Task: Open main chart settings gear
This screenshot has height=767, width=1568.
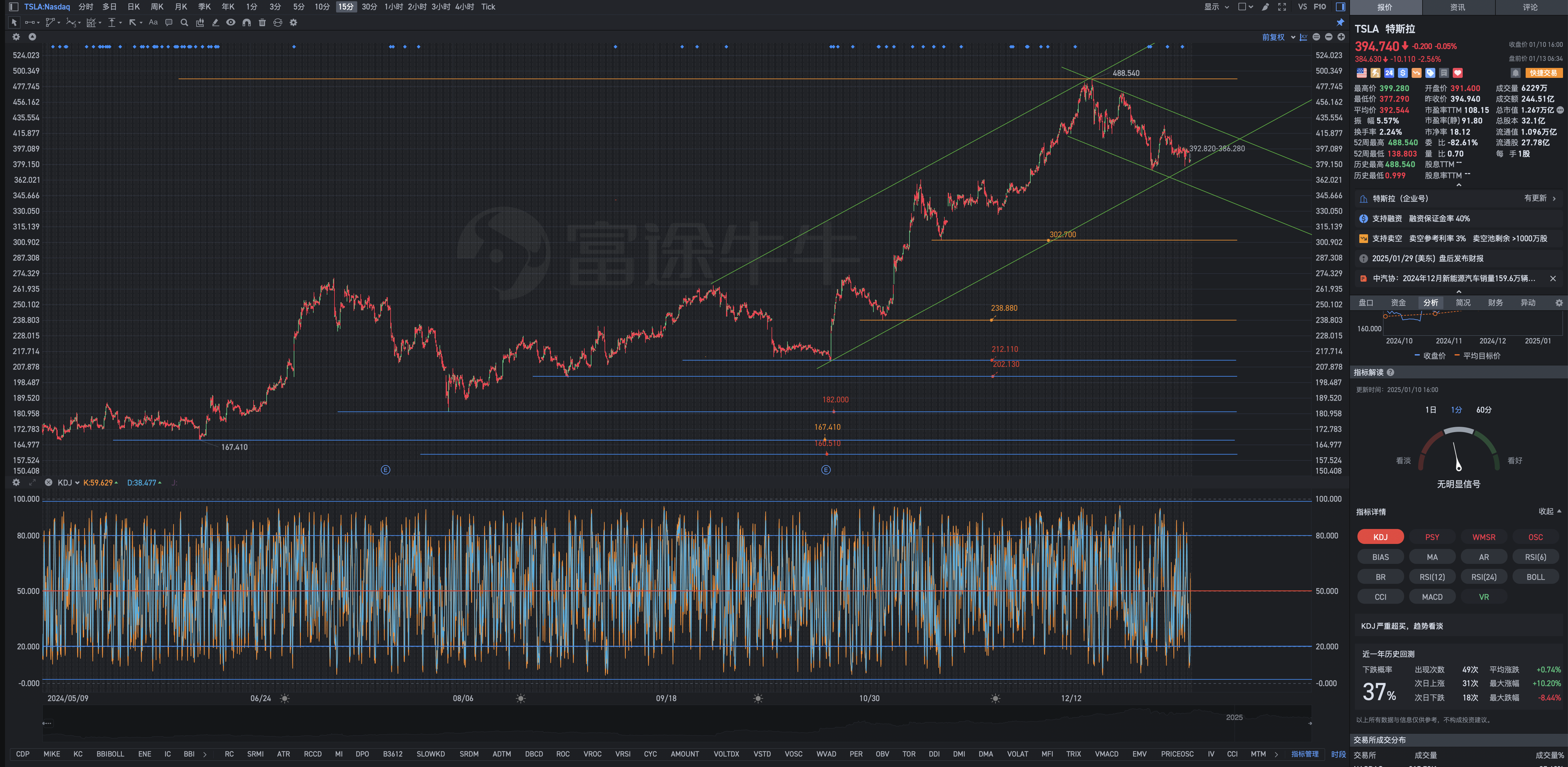Action: tap(17, 37)
